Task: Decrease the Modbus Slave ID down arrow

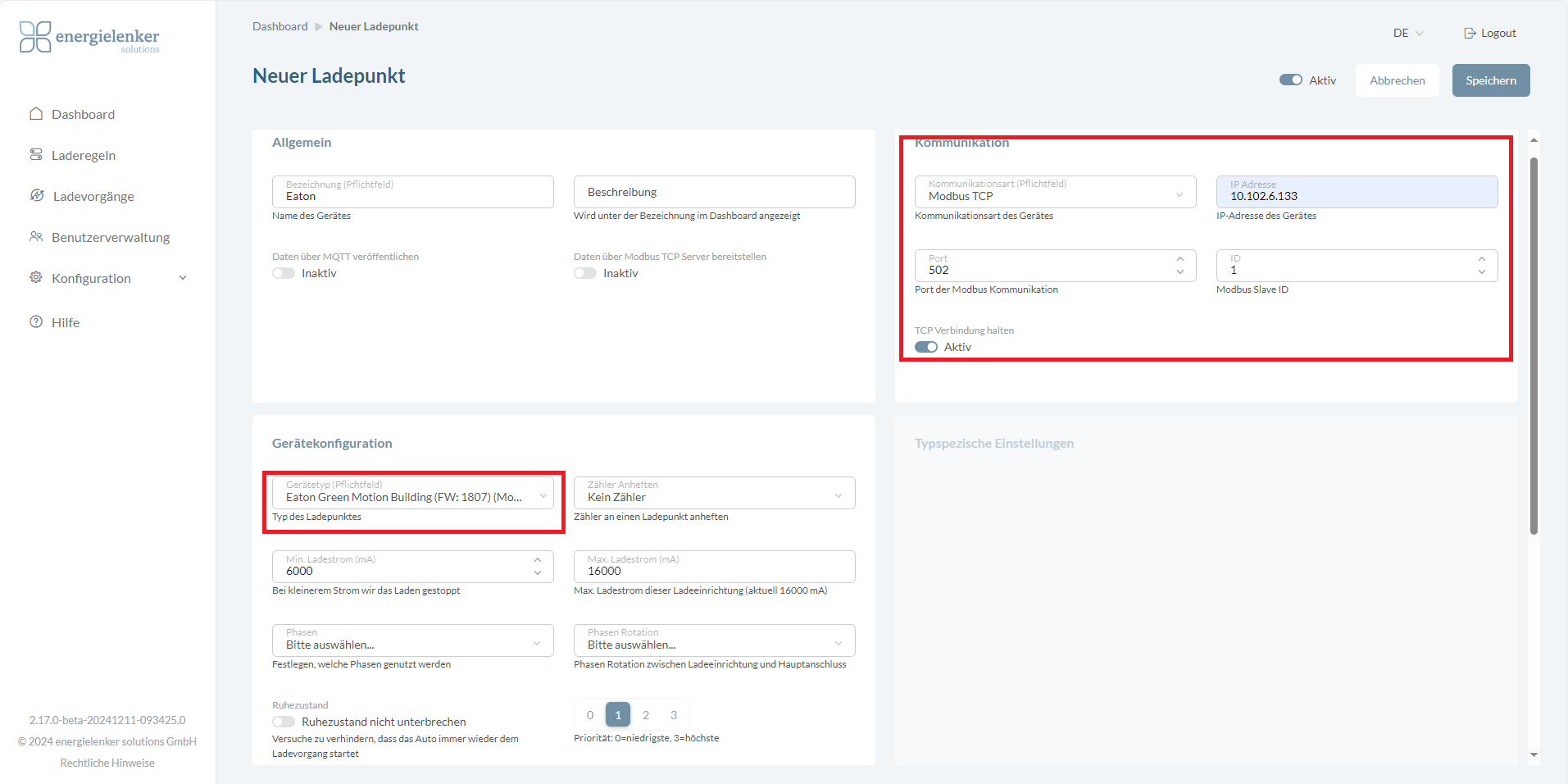Action: [1482, 272]
